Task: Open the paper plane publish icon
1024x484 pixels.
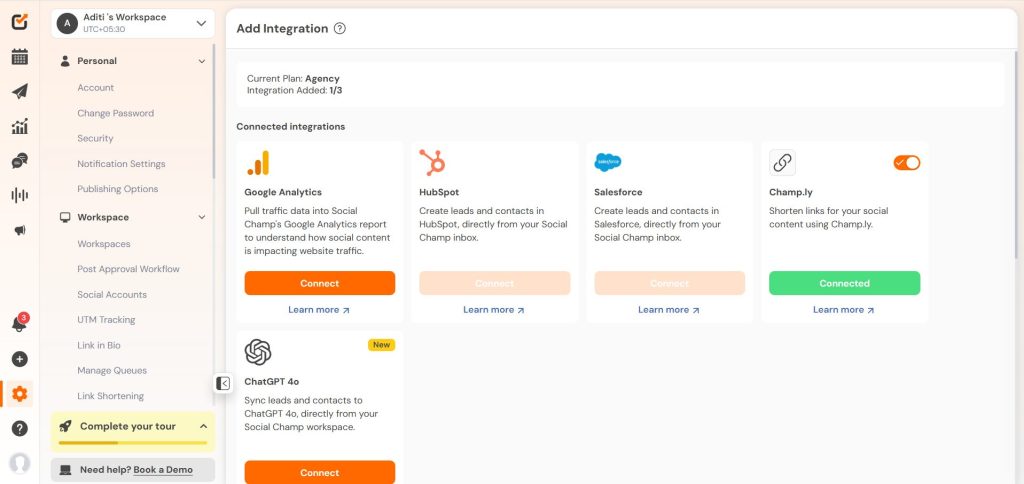Action: click(x=20, y=91)
